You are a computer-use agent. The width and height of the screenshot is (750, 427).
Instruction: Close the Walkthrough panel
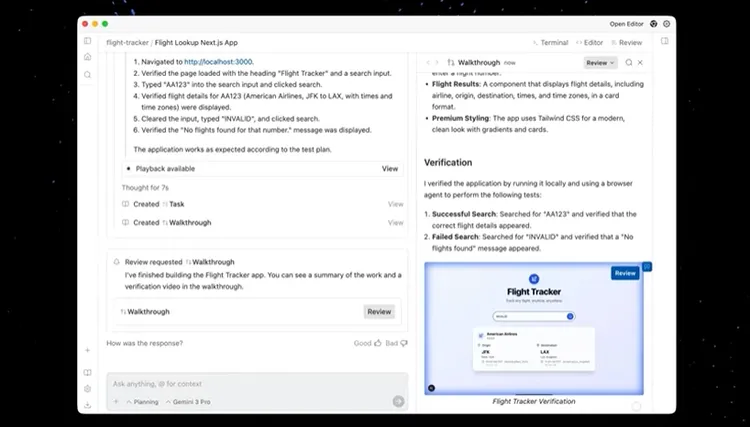641,62
